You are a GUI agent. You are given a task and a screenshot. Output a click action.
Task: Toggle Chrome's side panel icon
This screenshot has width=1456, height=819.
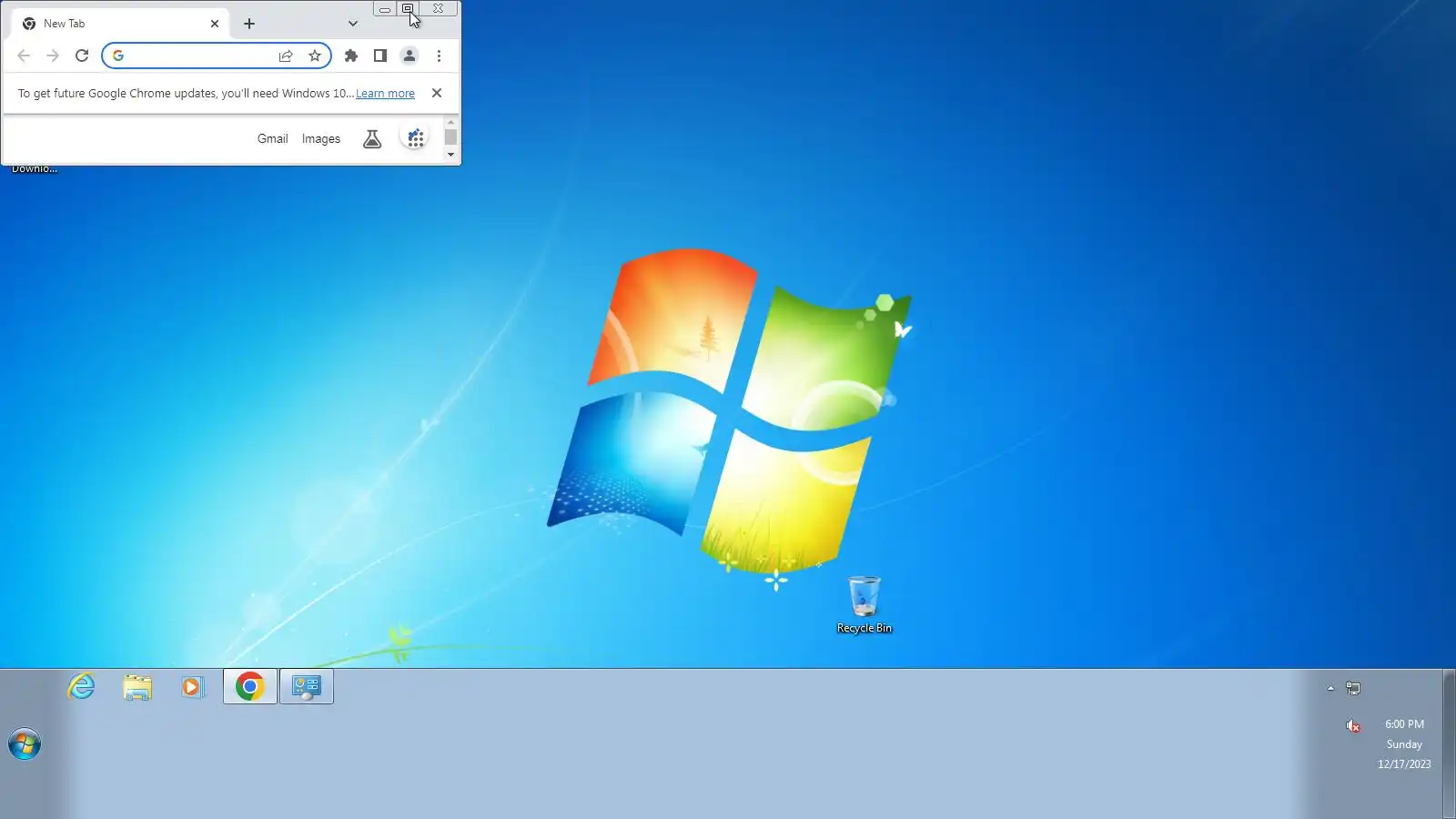point(380,56)
